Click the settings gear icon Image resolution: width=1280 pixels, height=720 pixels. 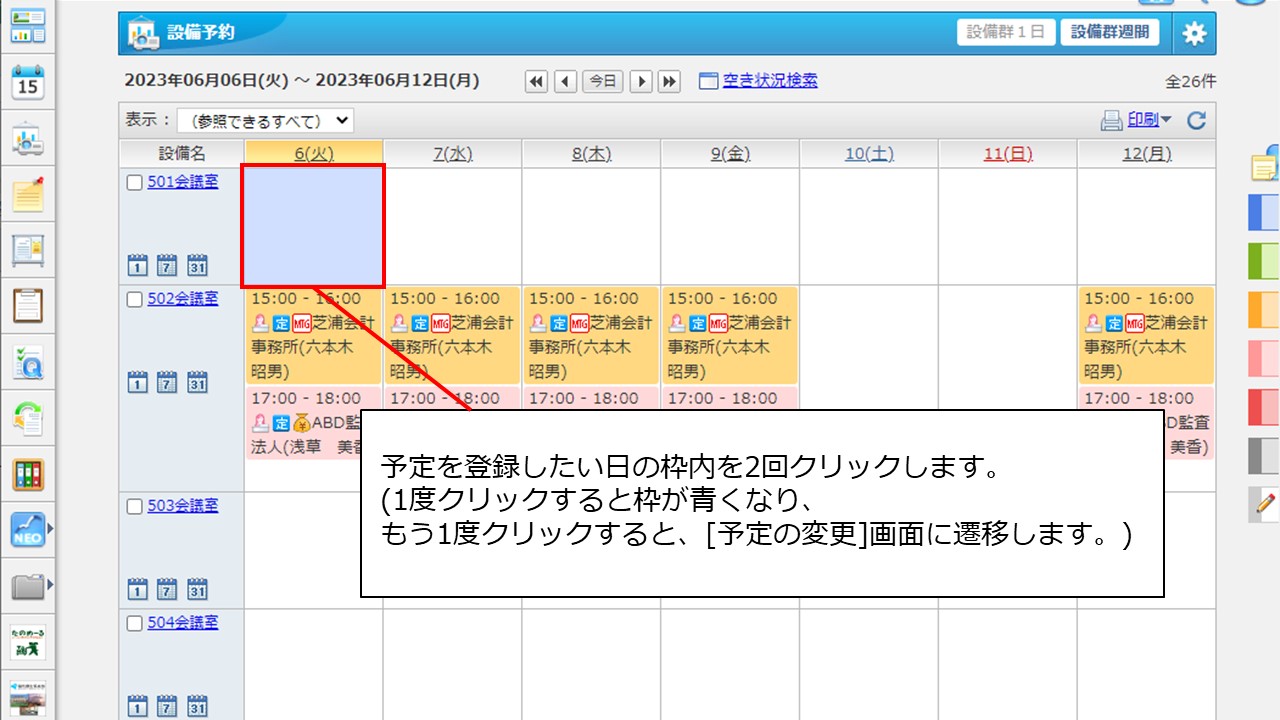pyautogui.click(x=1194, y=33)
